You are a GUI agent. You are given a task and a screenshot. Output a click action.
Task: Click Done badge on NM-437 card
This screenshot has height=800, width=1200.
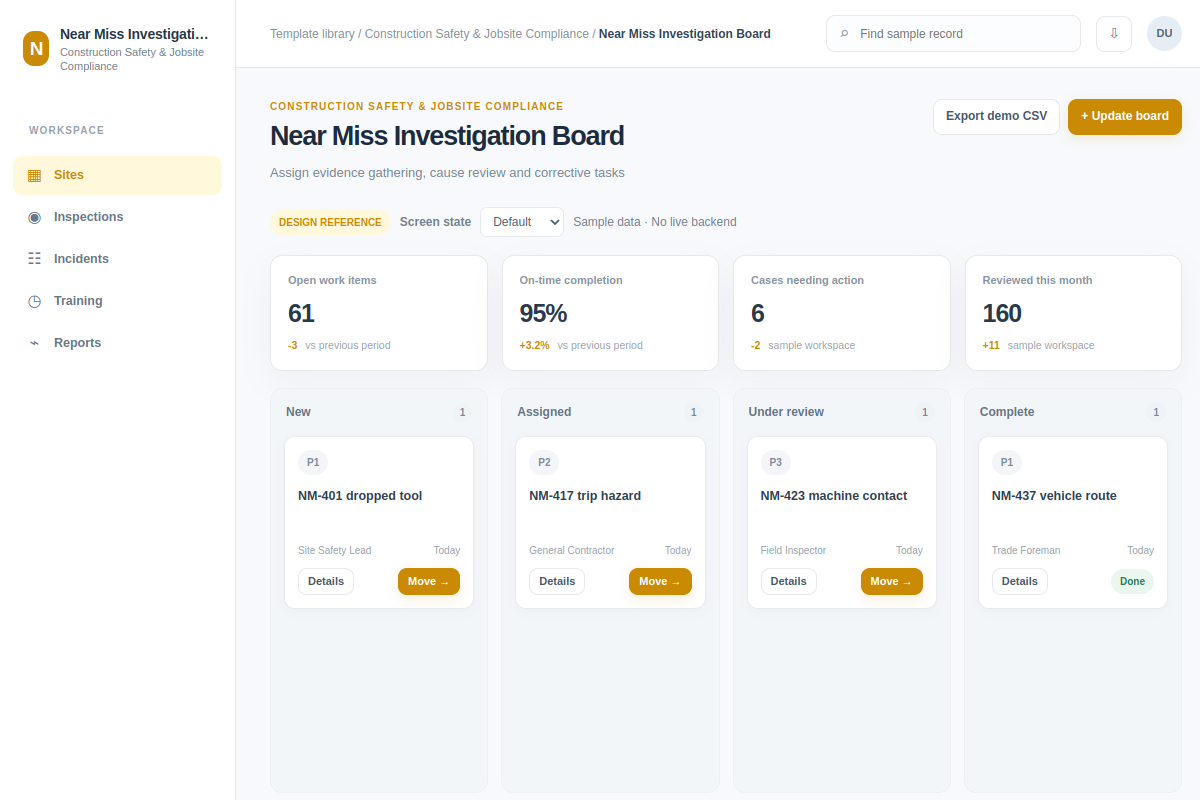point(1132,581)
